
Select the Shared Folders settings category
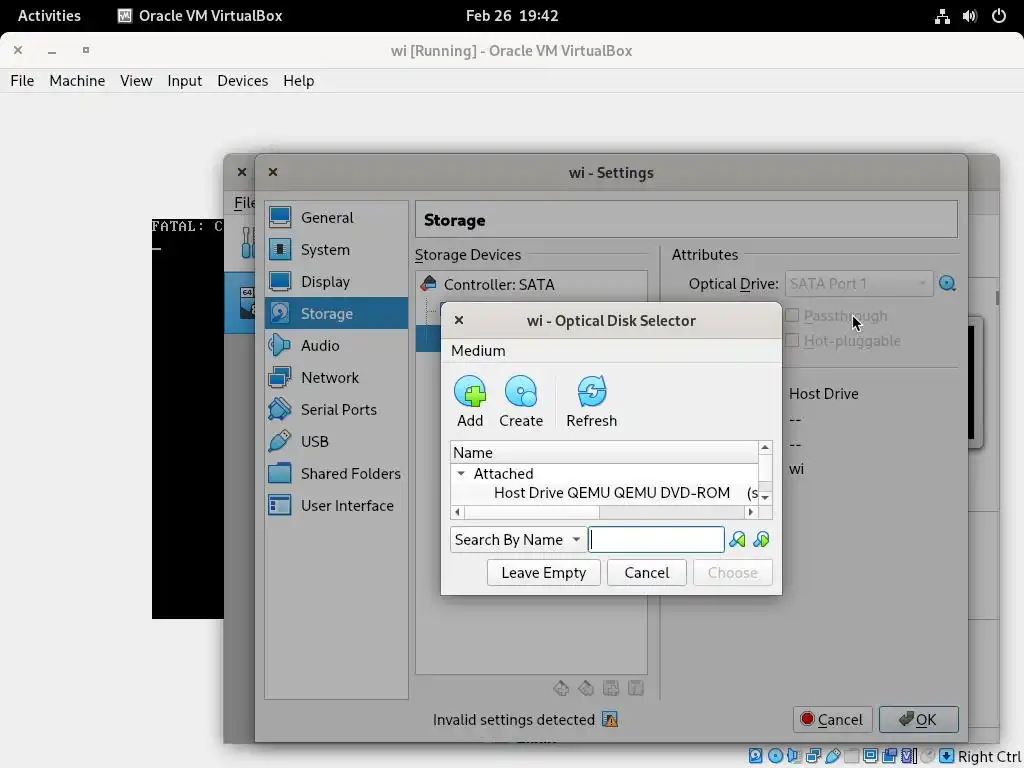[336, 473]
